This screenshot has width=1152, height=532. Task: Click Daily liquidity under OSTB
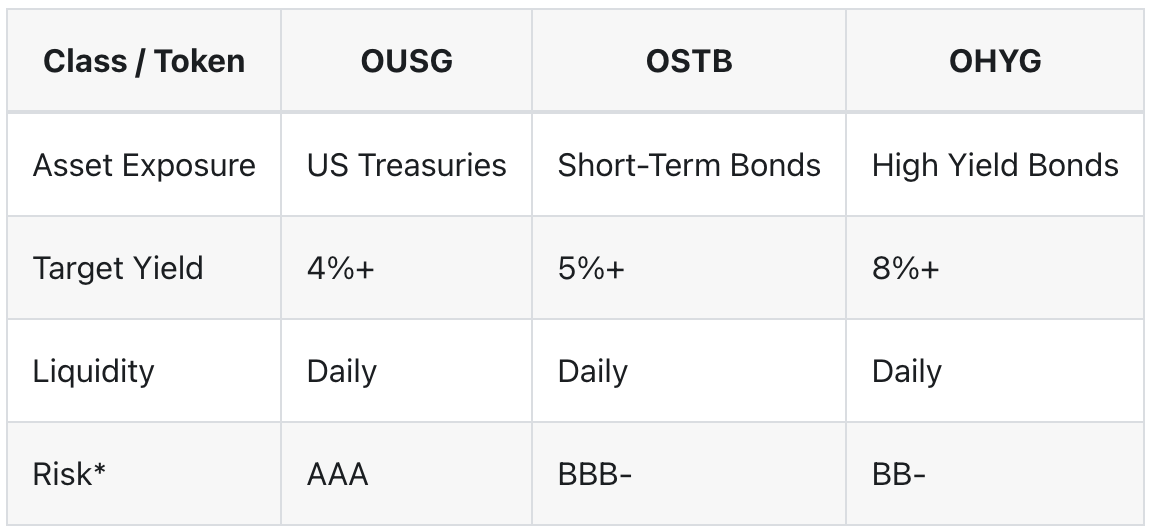tap(689, 370)
